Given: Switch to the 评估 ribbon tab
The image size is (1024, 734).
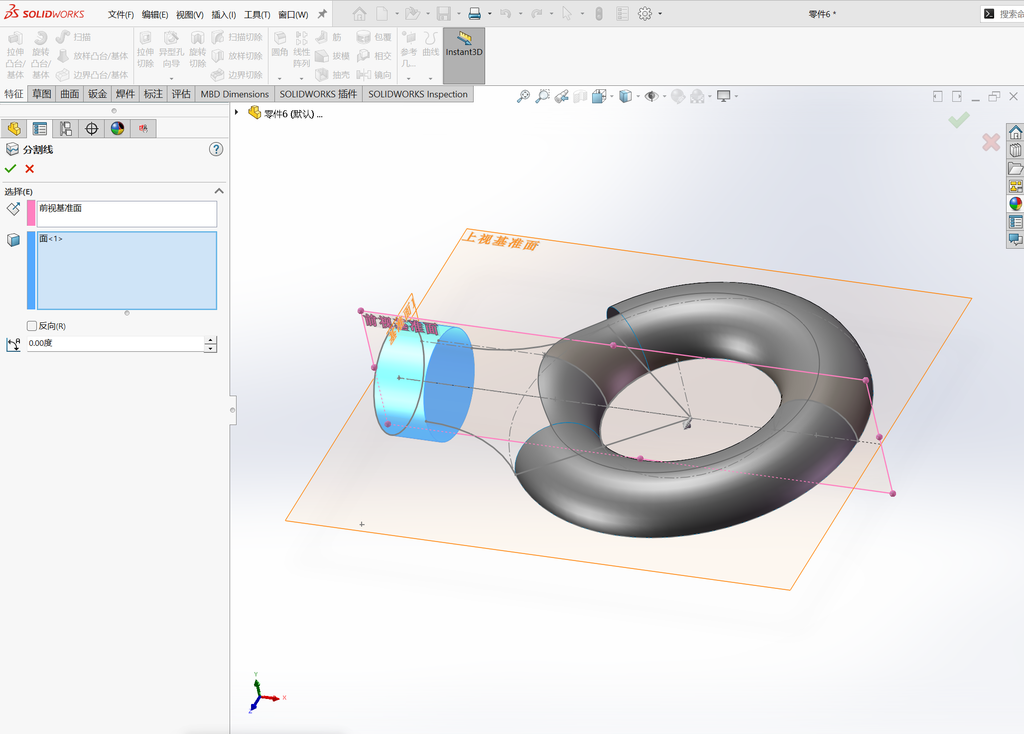Looking at the screenshot, I should coord(181,94).
